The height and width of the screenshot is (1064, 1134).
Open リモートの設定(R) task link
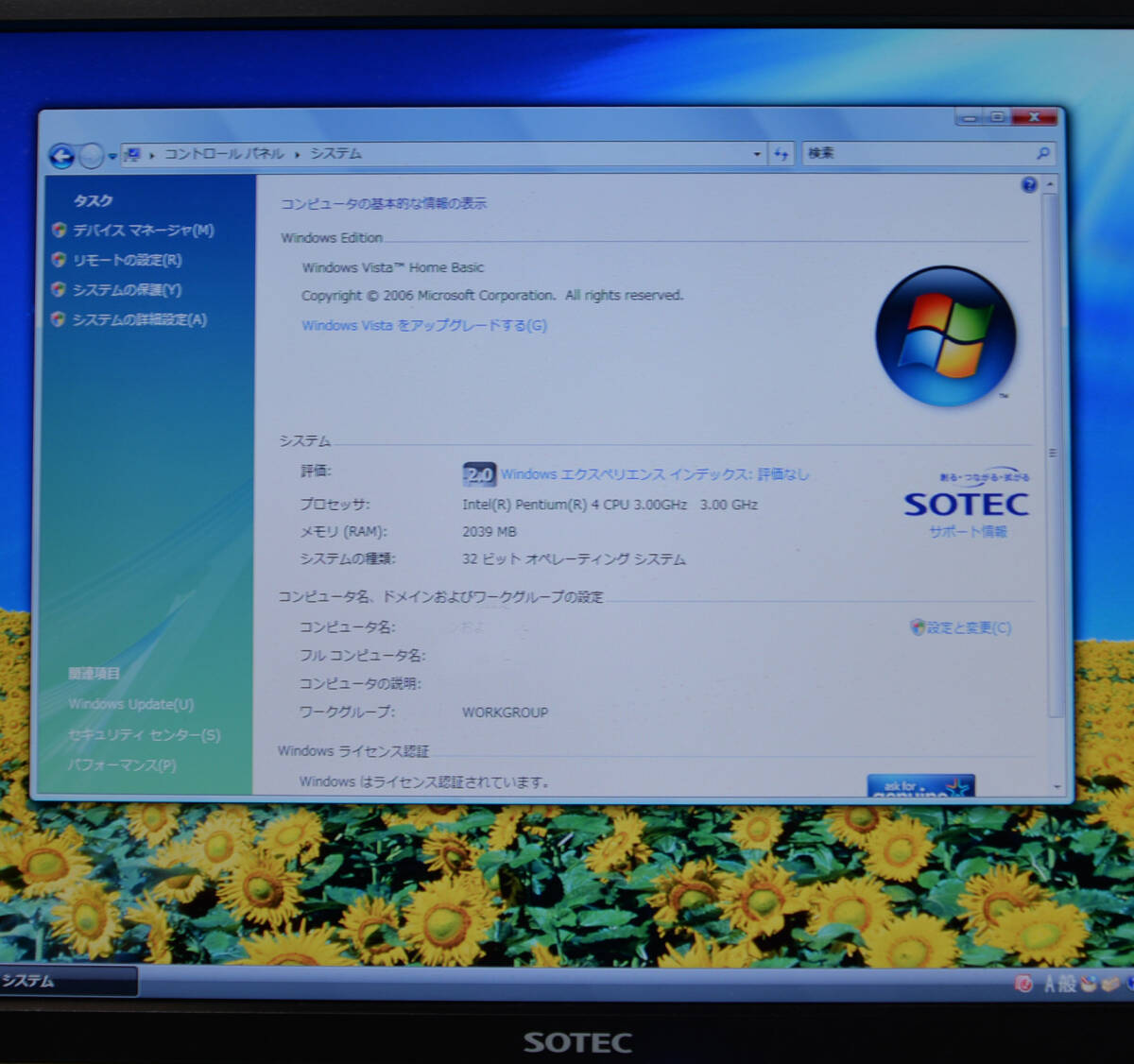pos(128,260)
